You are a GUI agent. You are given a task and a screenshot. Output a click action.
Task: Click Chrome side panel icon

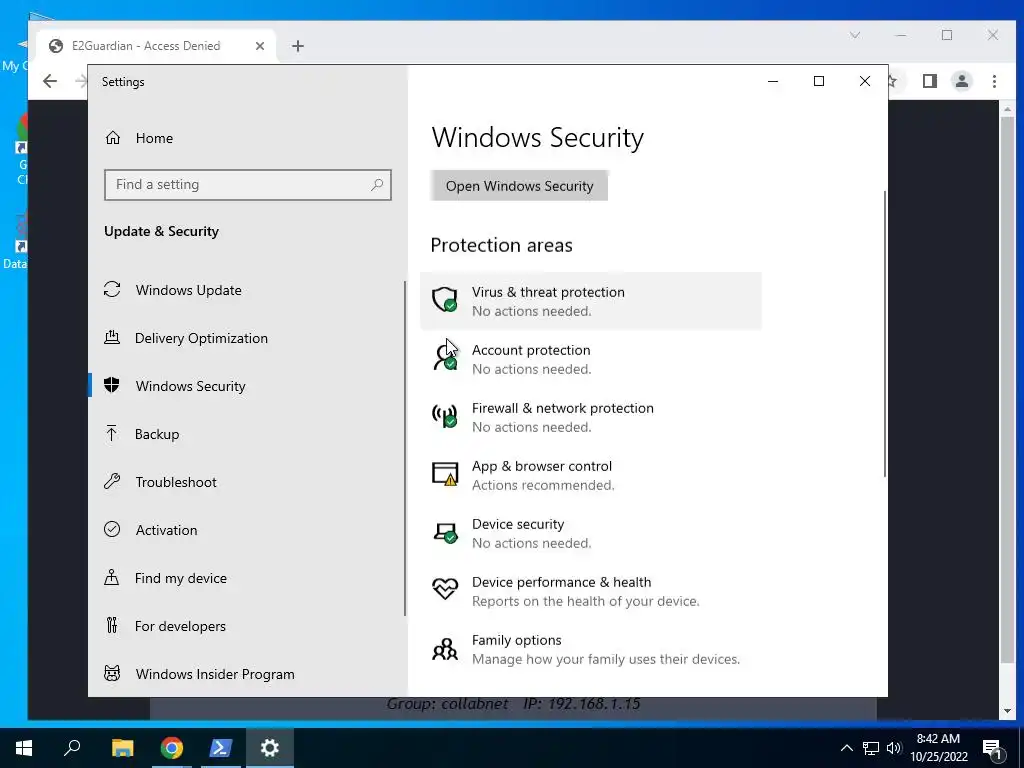pyautogui.click(x=929, y=81)
